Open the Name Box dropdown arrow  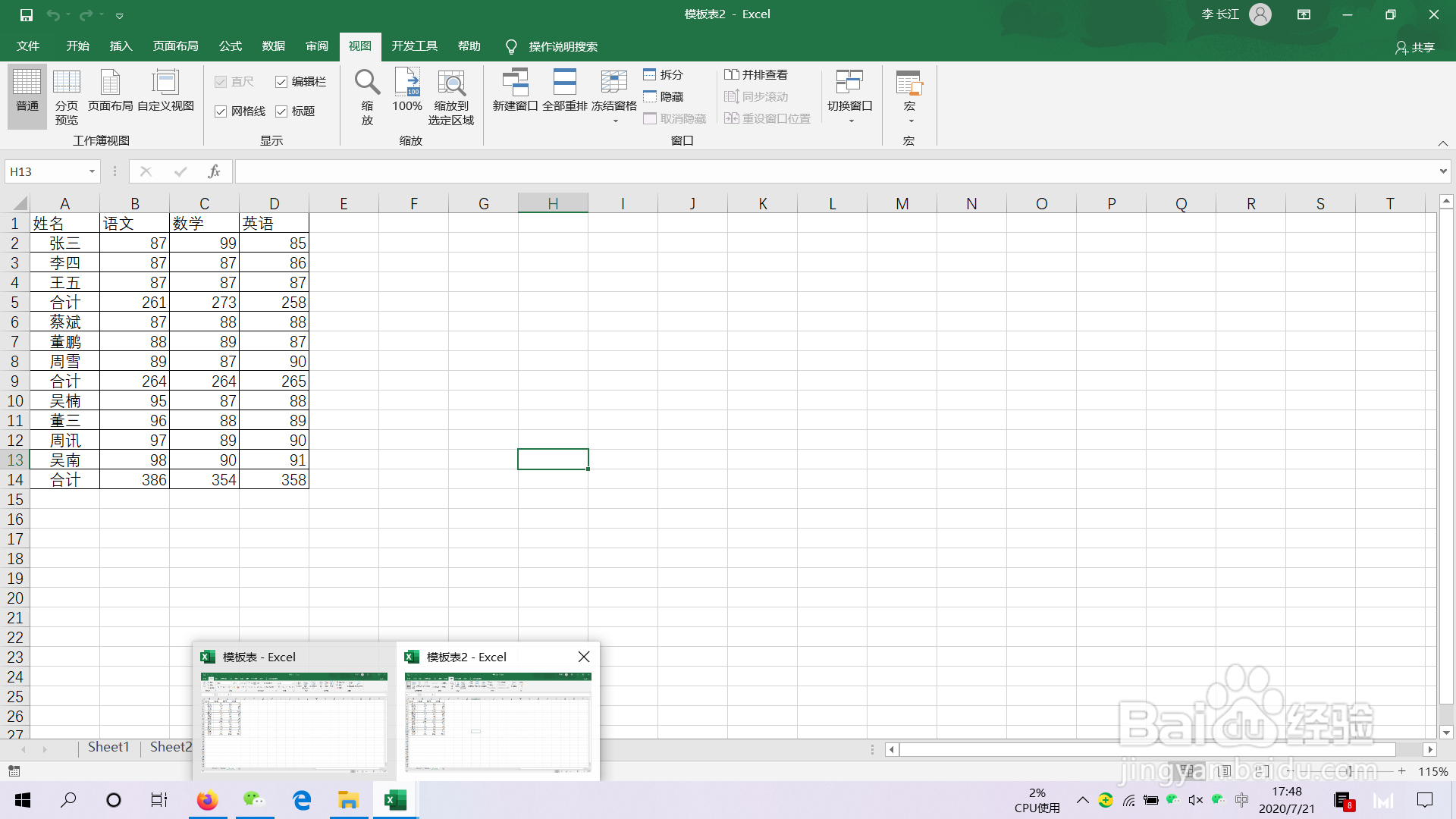(x=92, y=171)
